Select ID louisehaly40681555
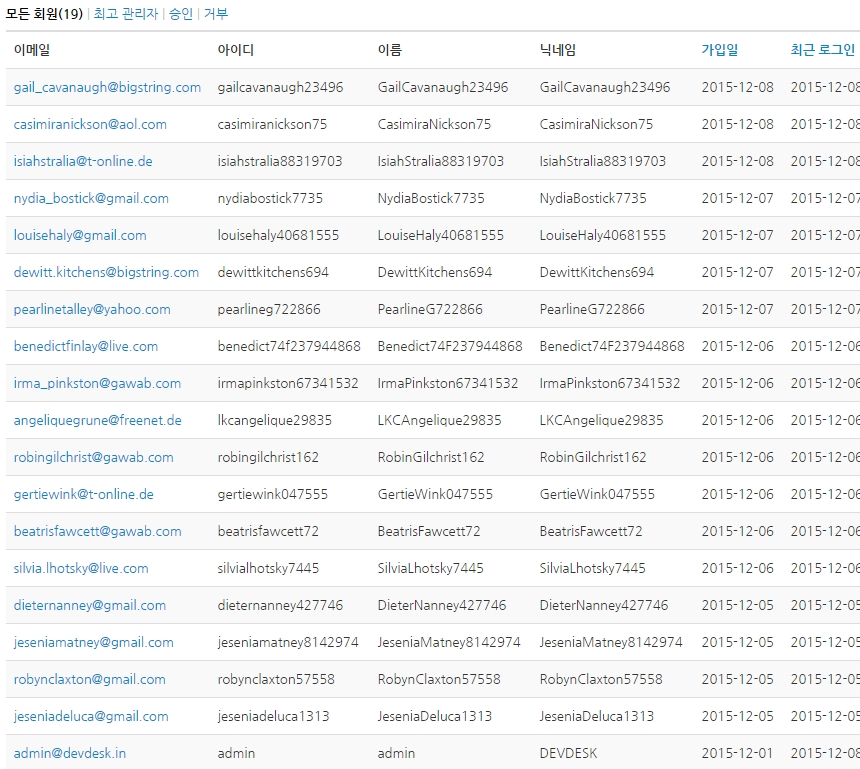860x769 pixels. tap(278, 235)
